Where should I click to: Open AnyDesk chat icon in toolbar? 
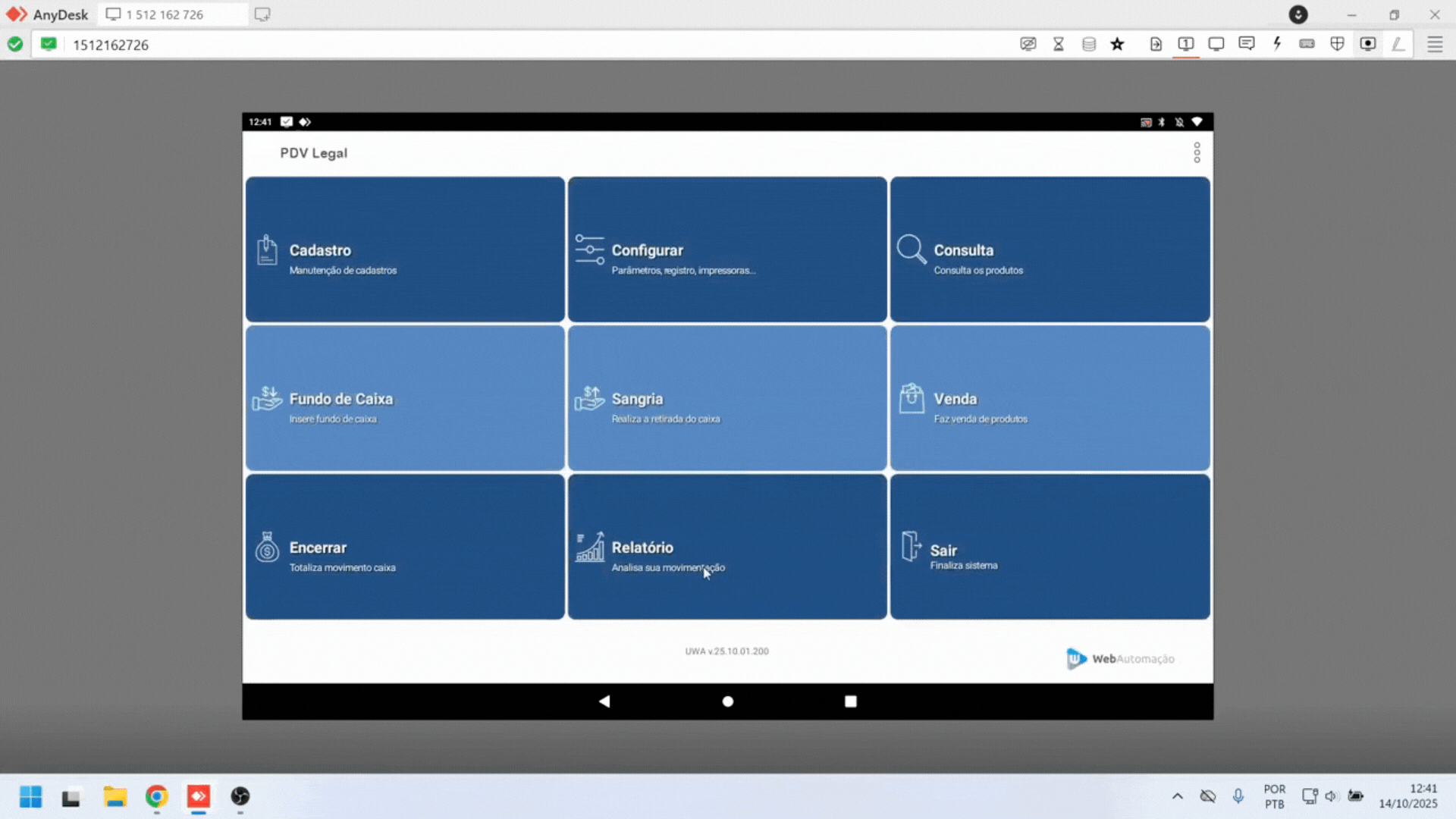coord(1246,44)
